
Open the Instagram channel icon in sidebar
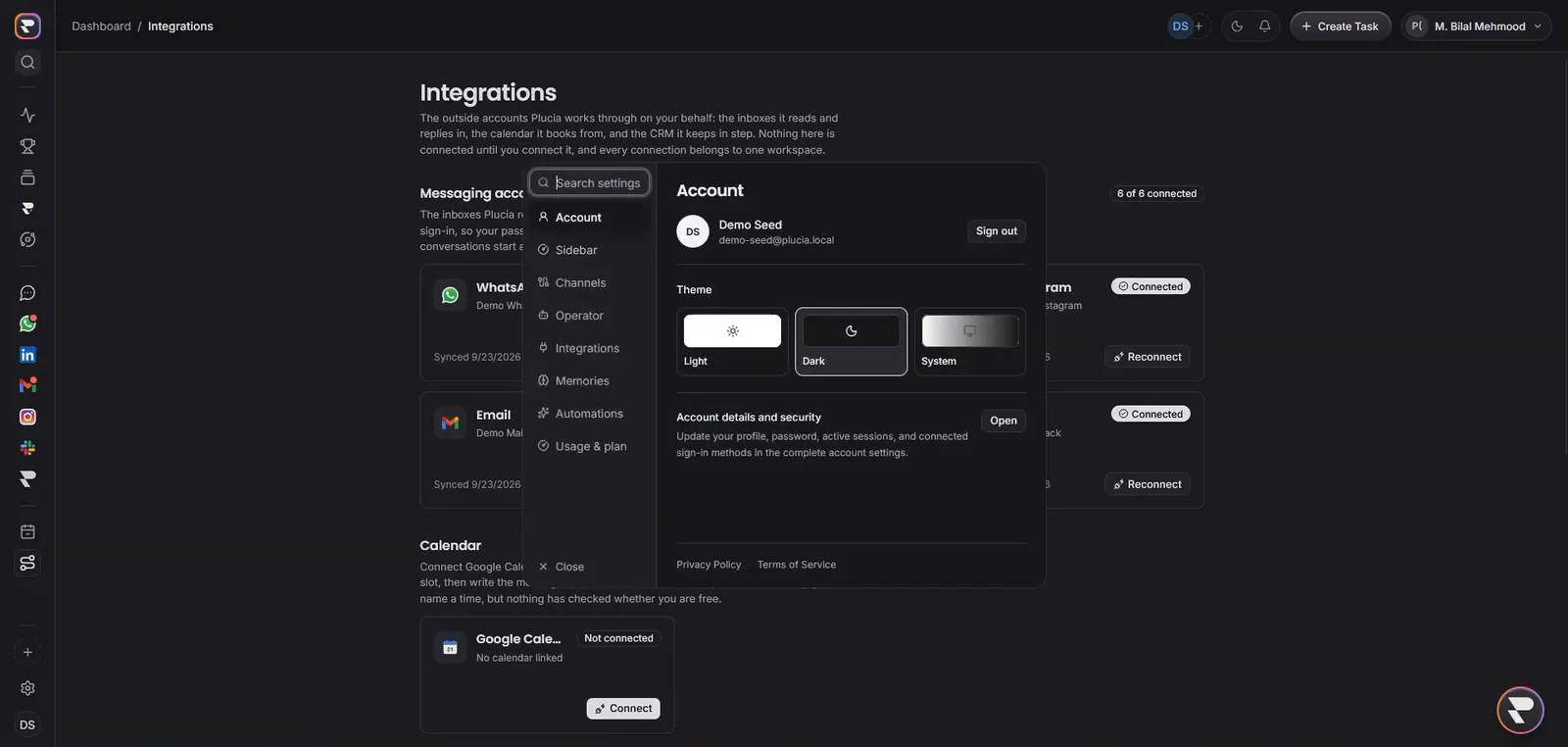[x=27, y=417]
